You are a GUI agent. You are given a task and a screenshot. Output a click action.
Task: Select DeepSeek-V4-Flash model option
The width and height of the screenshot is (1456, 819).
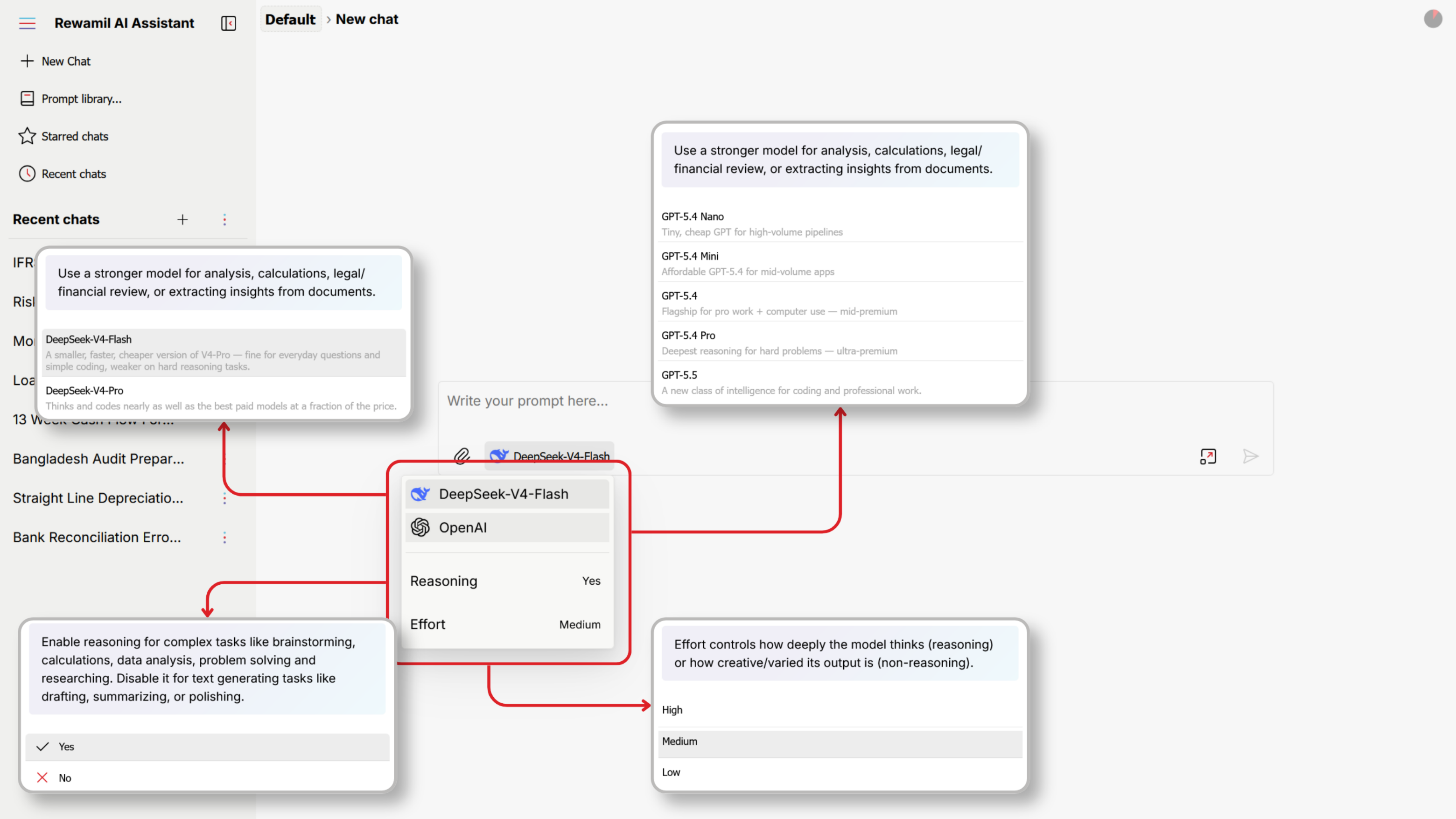224,353
